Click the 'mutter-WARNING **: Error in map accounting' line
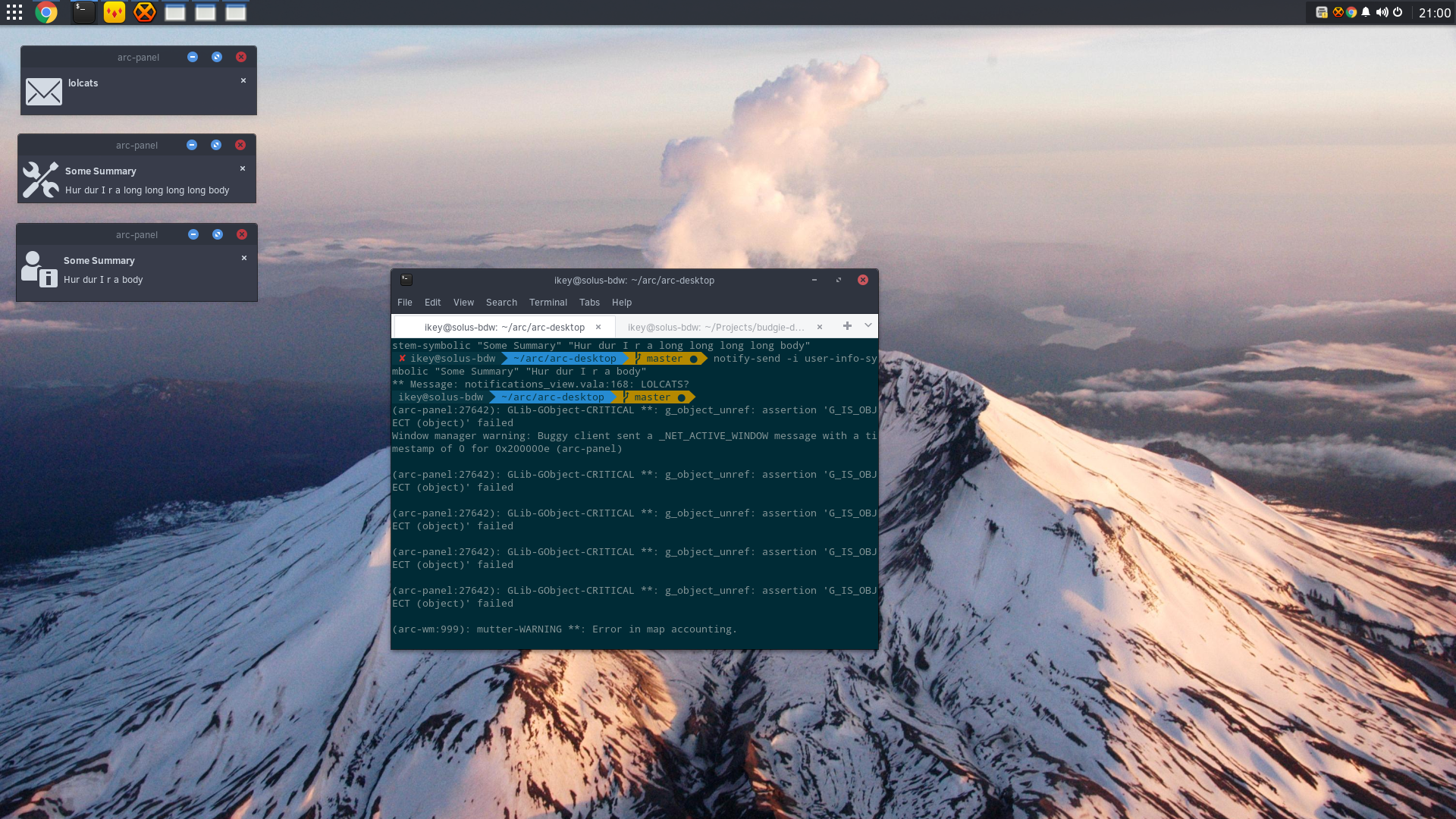The width and height of the screenshot is (1456, 819). coord(564,629)
